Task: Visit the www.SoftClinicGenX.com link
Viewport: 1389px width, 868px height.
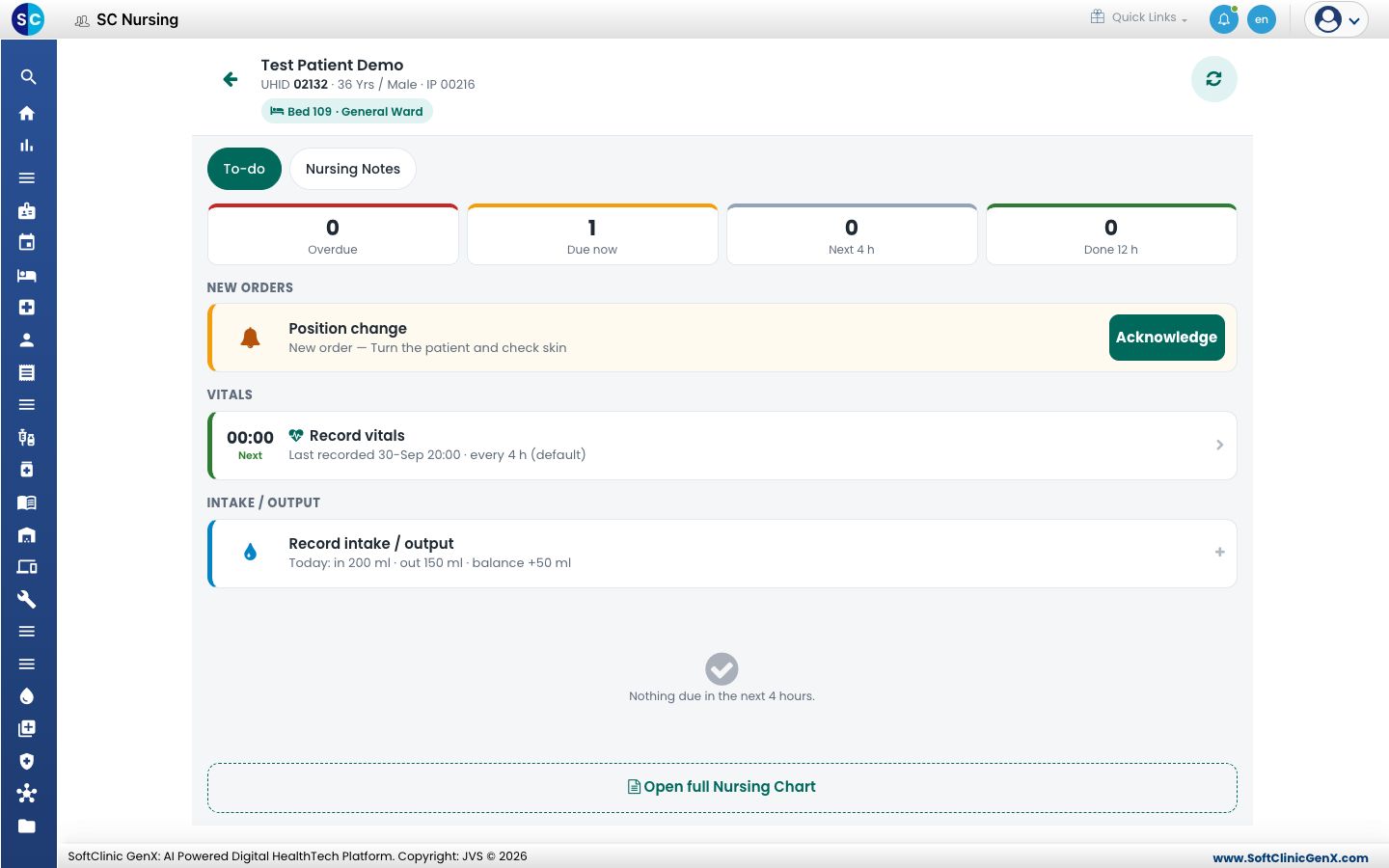Action: click(1291, 857)
